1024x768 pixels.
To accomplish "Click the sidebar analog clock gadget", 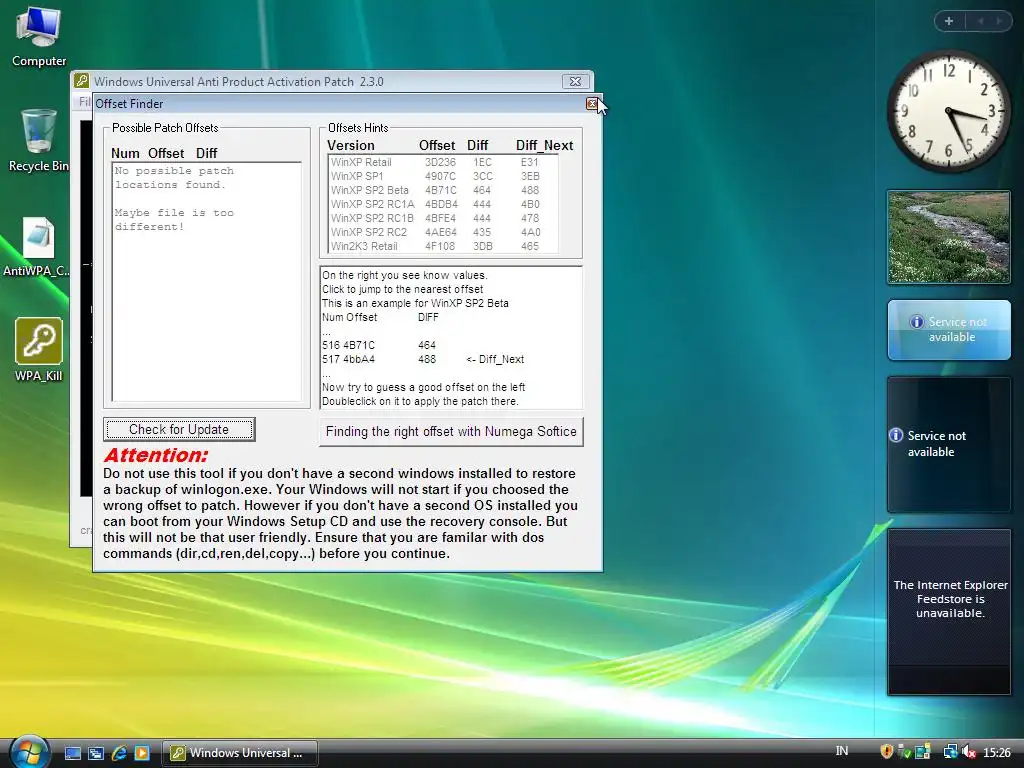I will pos(948,112).
